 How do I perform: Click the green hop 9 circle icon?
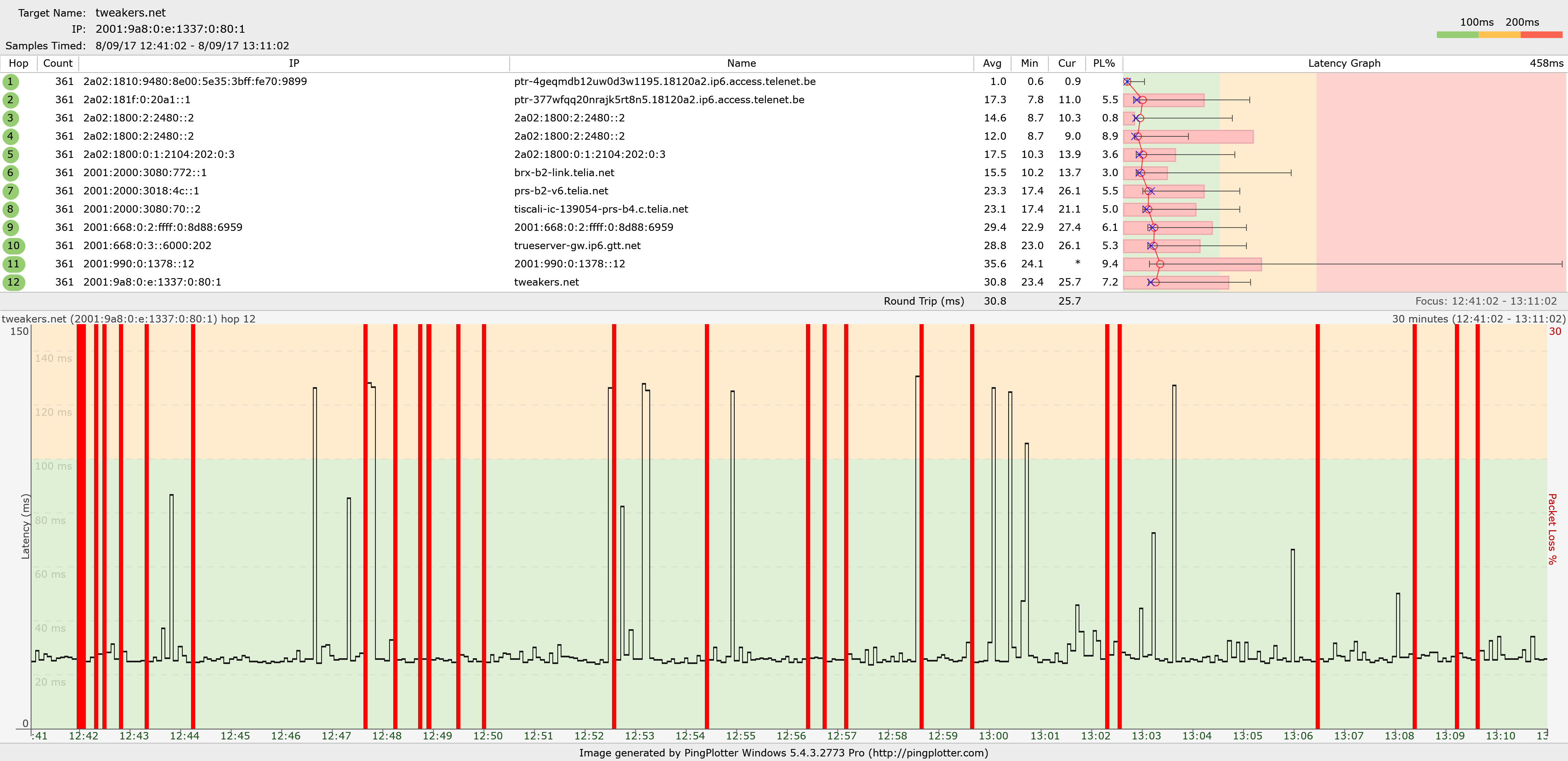click(10, 228)
